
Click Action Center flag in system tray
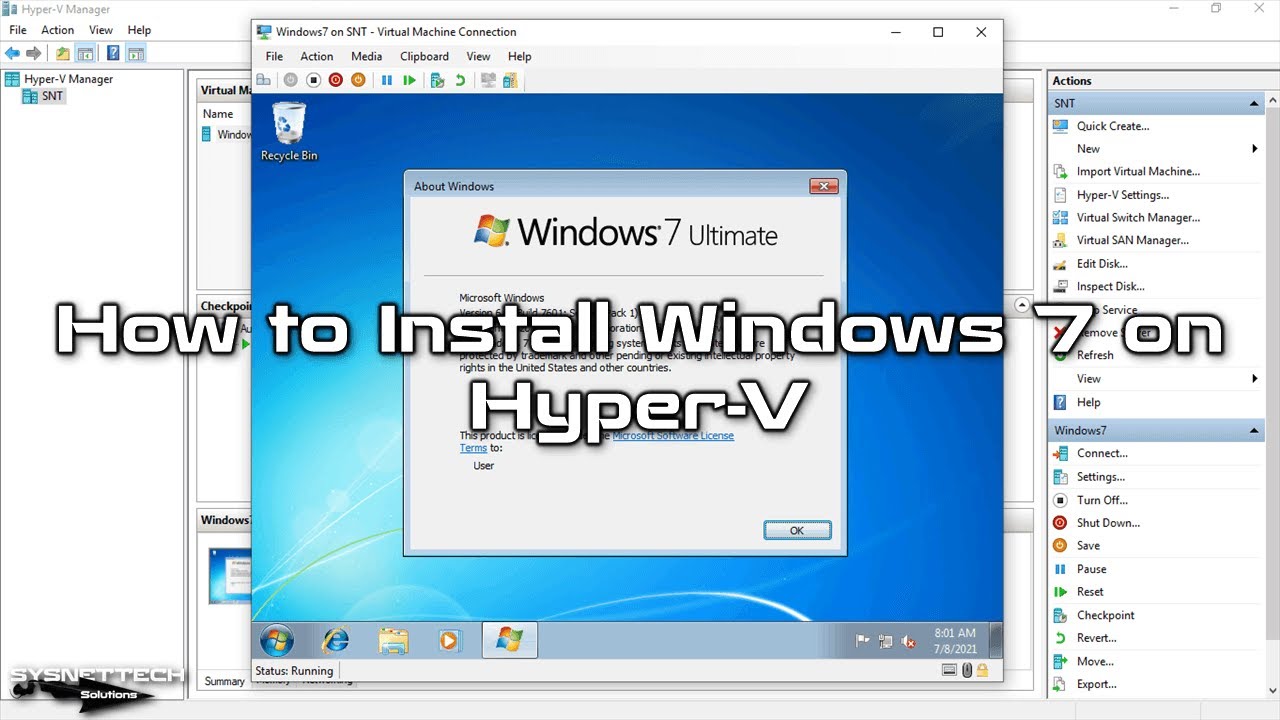point(862,641)
